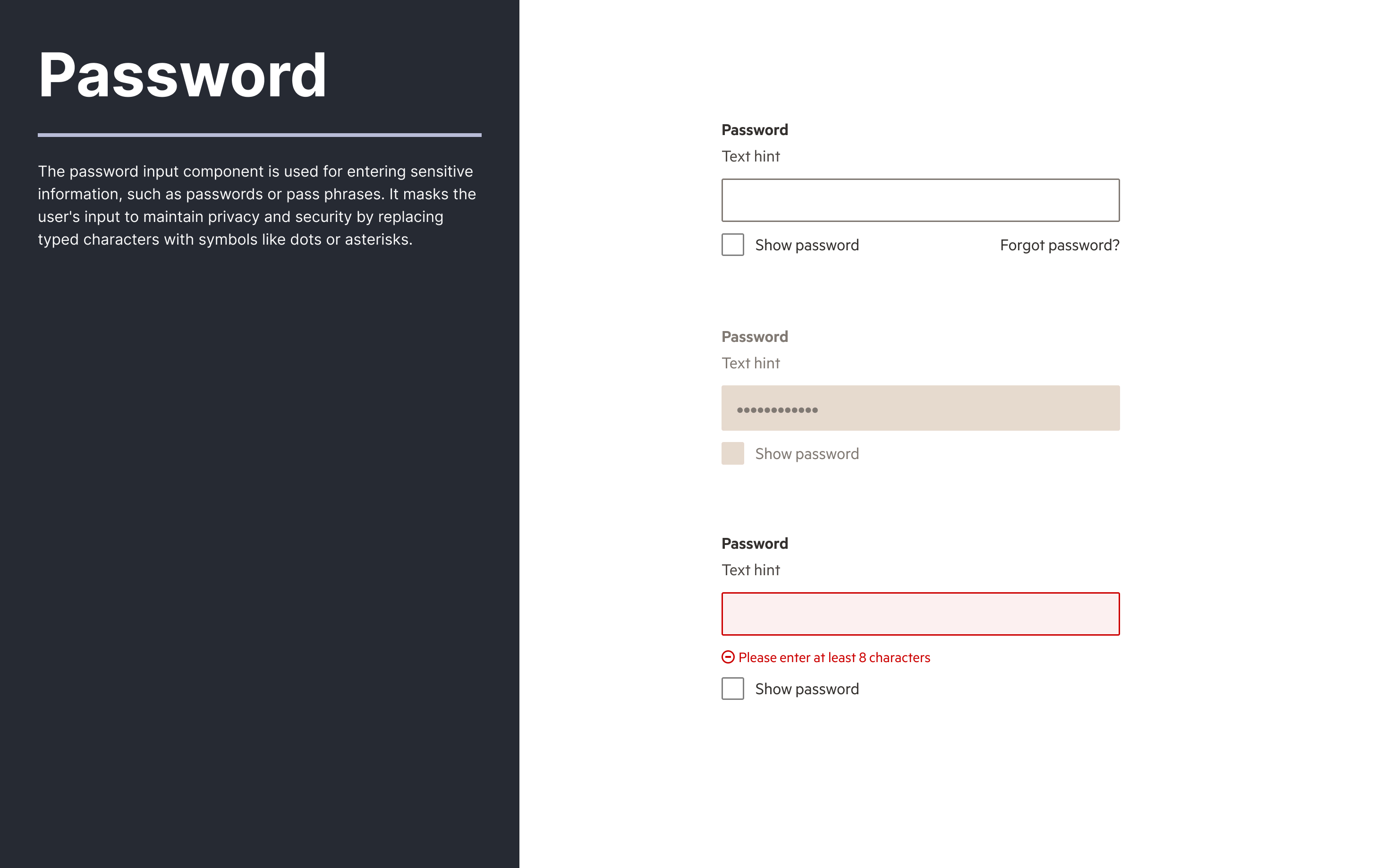Open the Forgot password? link
This screenshot has width=1376, height=868.
pyautogui.click(x=1059, y=245)
